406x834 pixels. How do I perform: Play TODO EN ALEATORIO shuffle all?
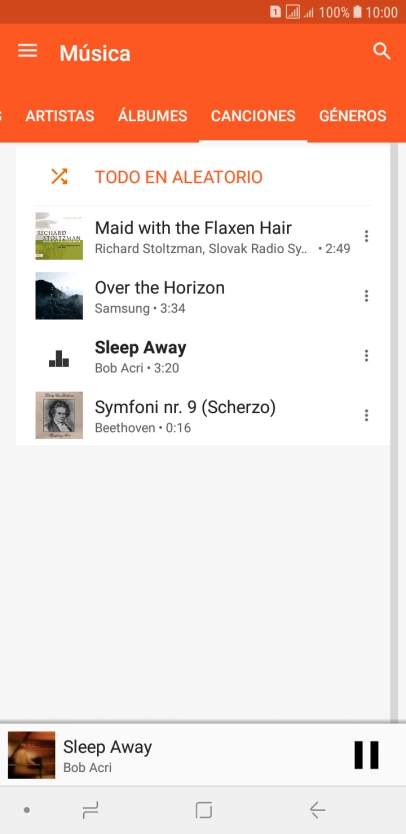(x=179, y=177)
